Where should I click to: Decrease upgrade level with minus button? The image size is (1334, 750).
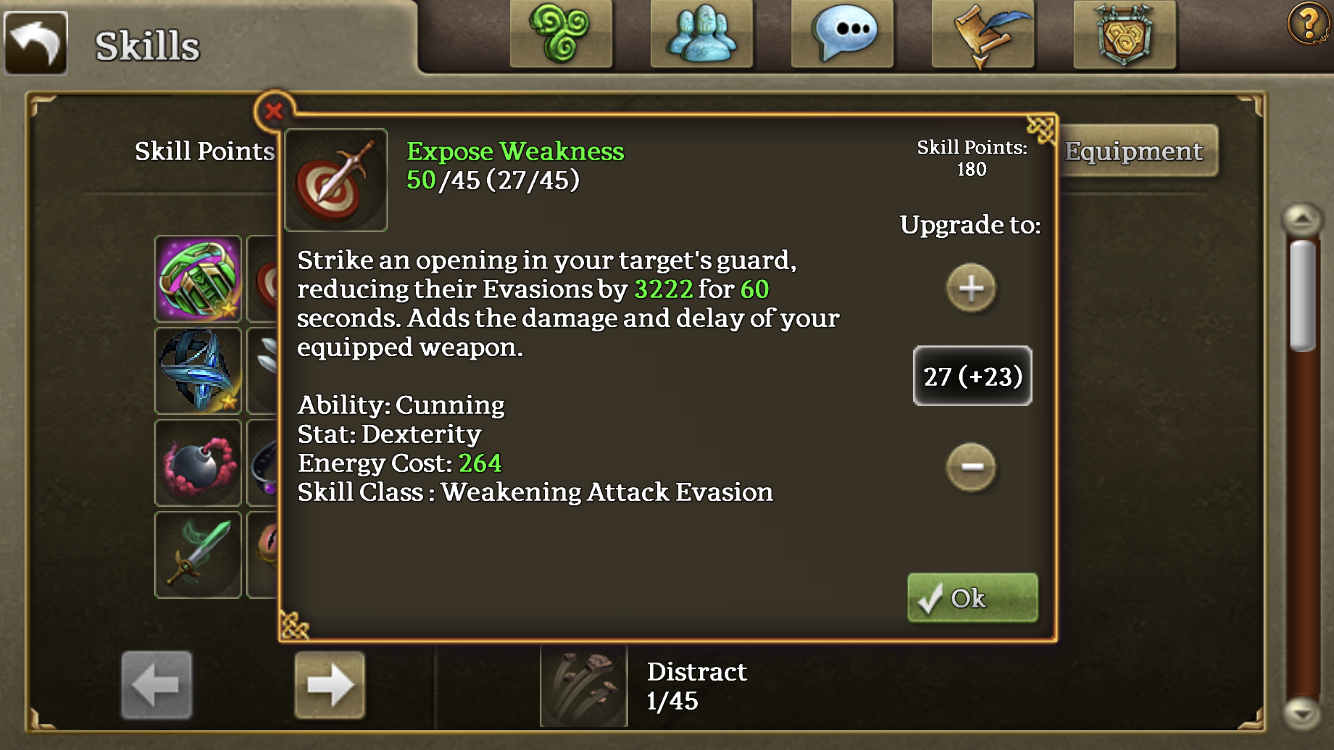click(x=971, y=467)
